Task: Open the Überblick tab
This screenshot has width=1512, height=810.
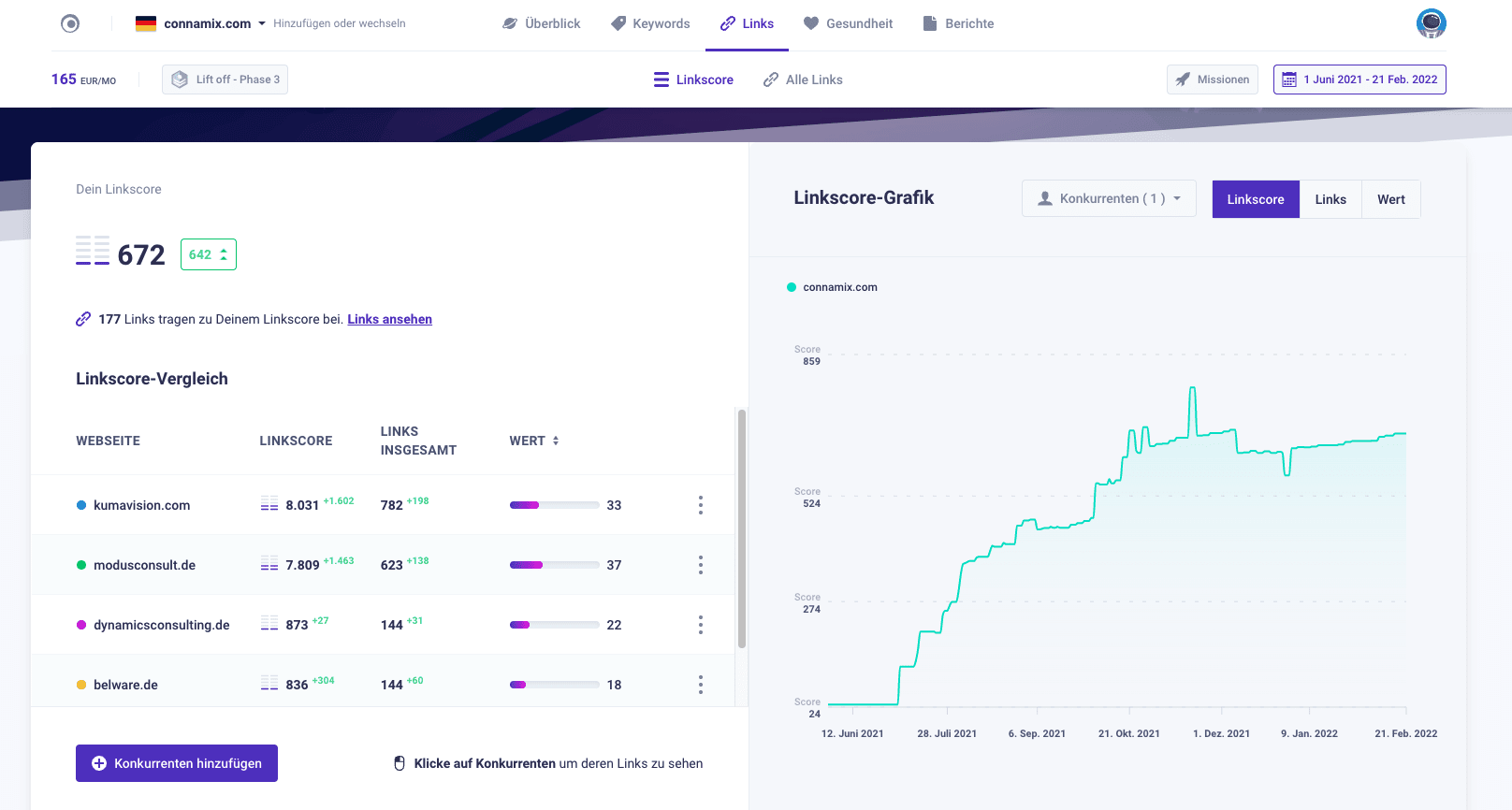Action: (x=542, y=23)
